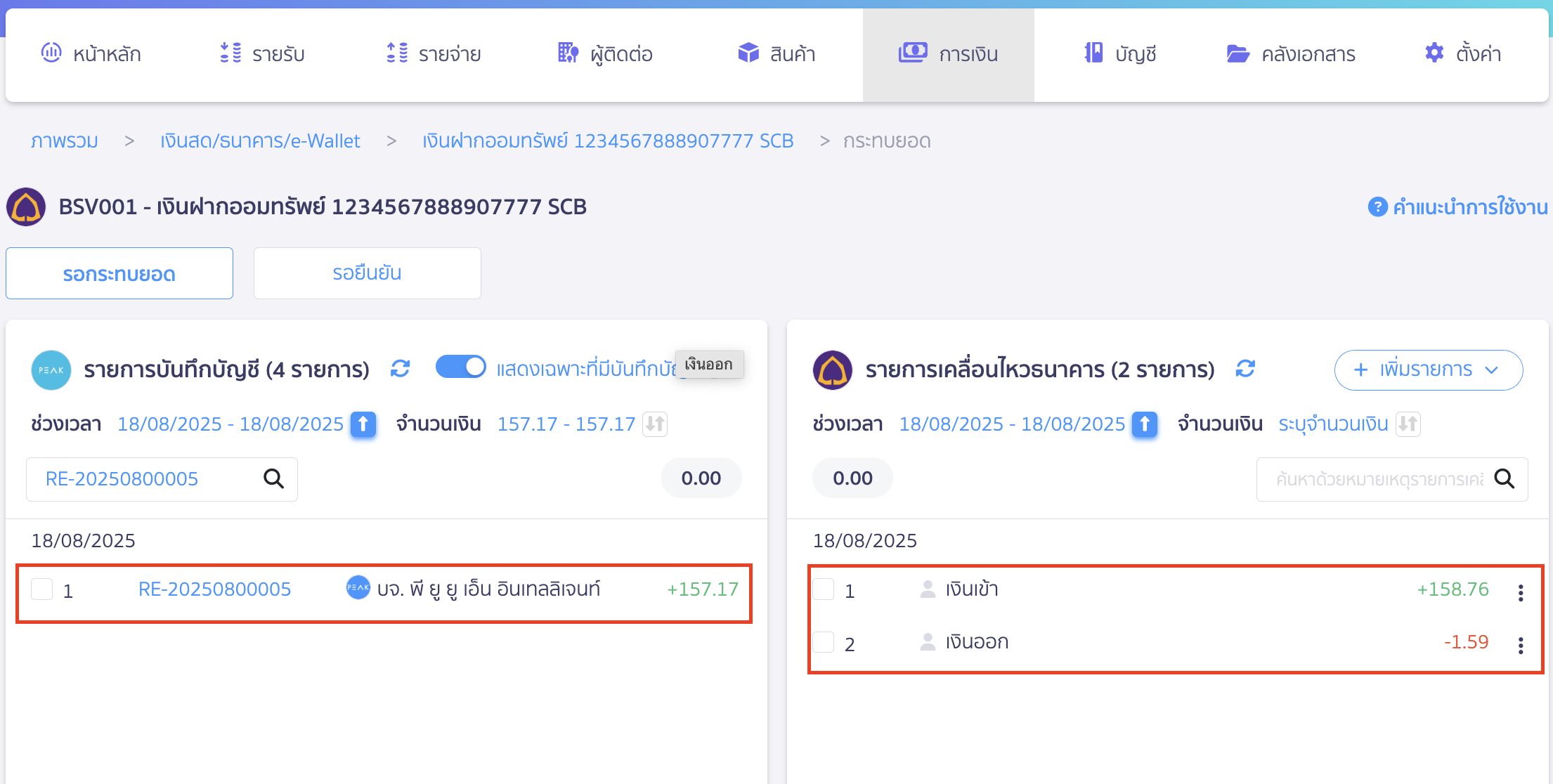Switch to รอกระทบยอด tab

click(x=119, y=273)
